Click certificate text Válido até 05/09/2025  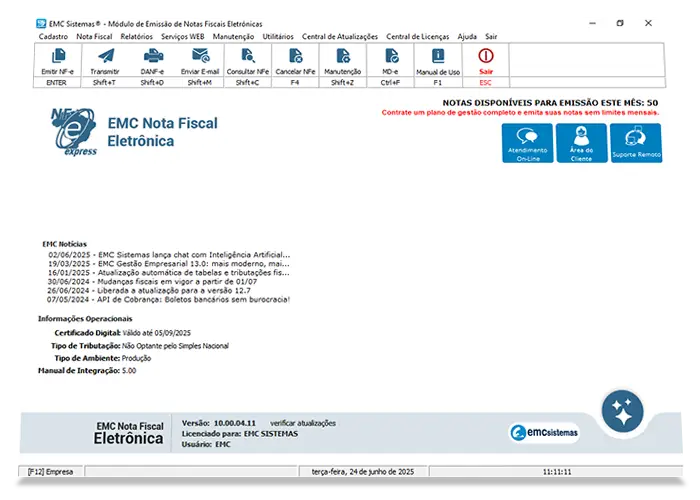[156, 333]
